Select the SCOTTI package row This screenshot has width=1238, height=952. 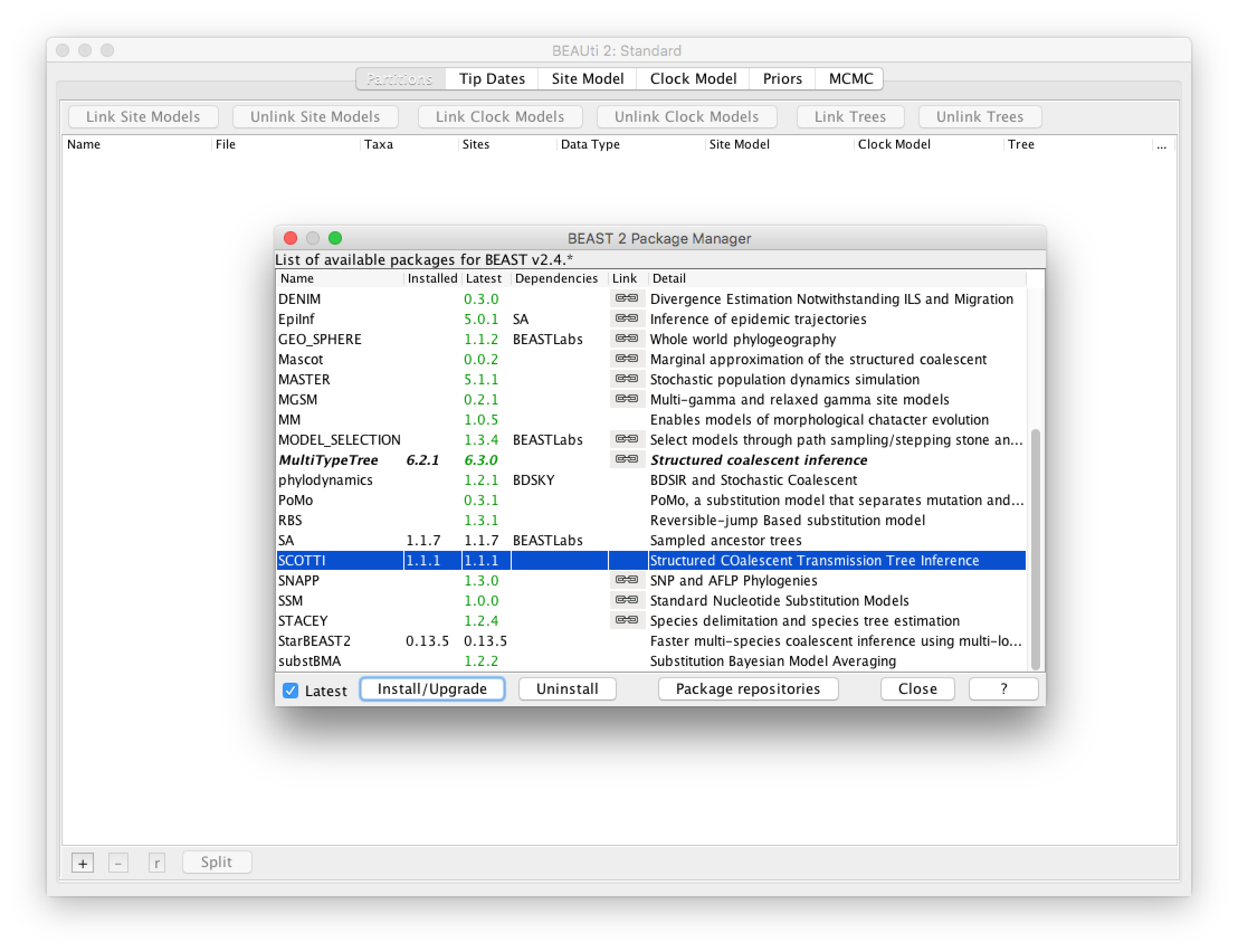[651, 560]
